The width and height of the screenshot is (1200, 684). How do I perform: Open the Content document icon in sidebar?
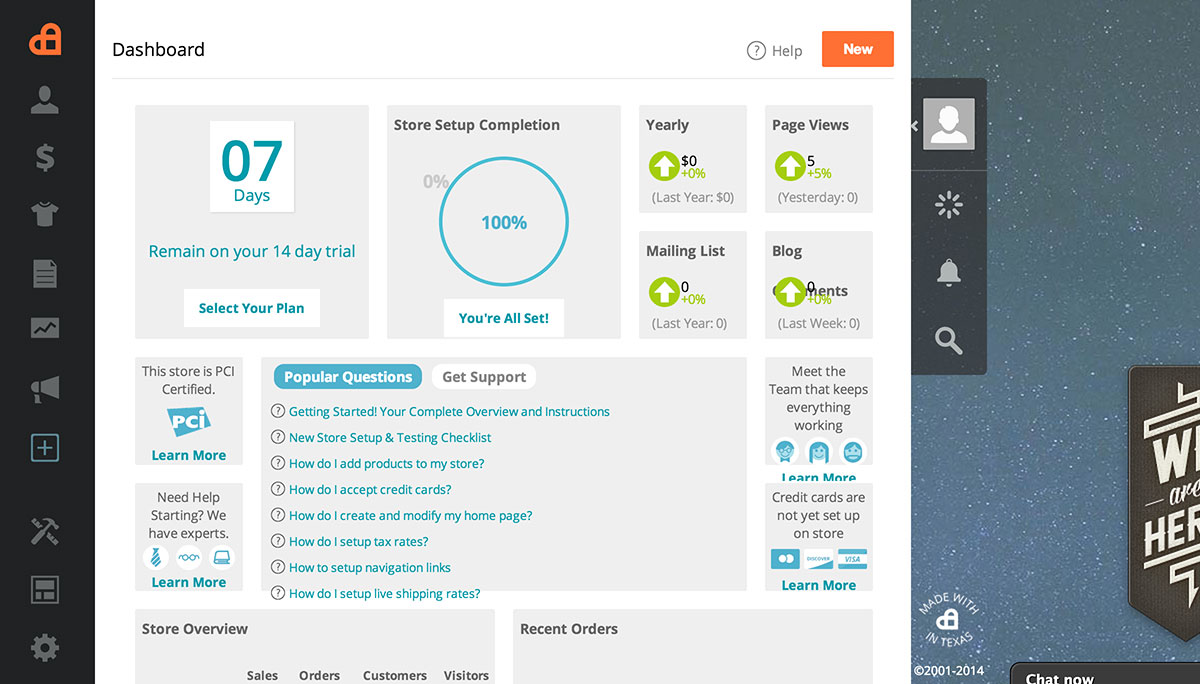click(45, 273)
